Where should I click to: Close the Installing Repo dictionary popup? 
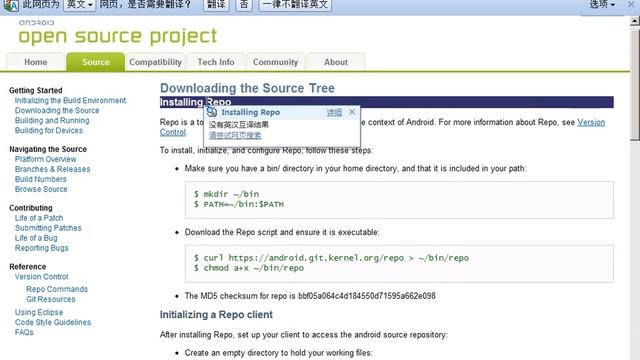coord(352,112)
